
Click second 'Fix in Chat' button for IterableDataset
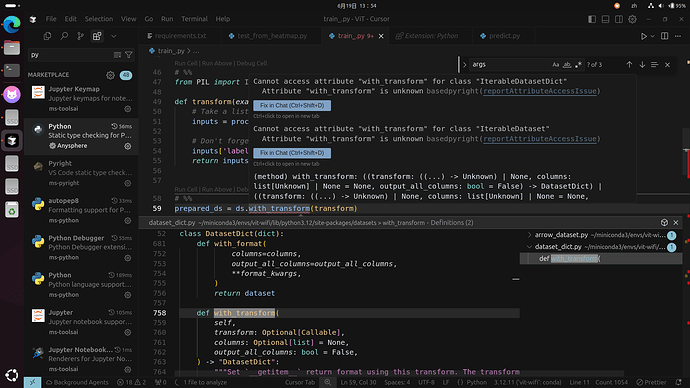292,153
